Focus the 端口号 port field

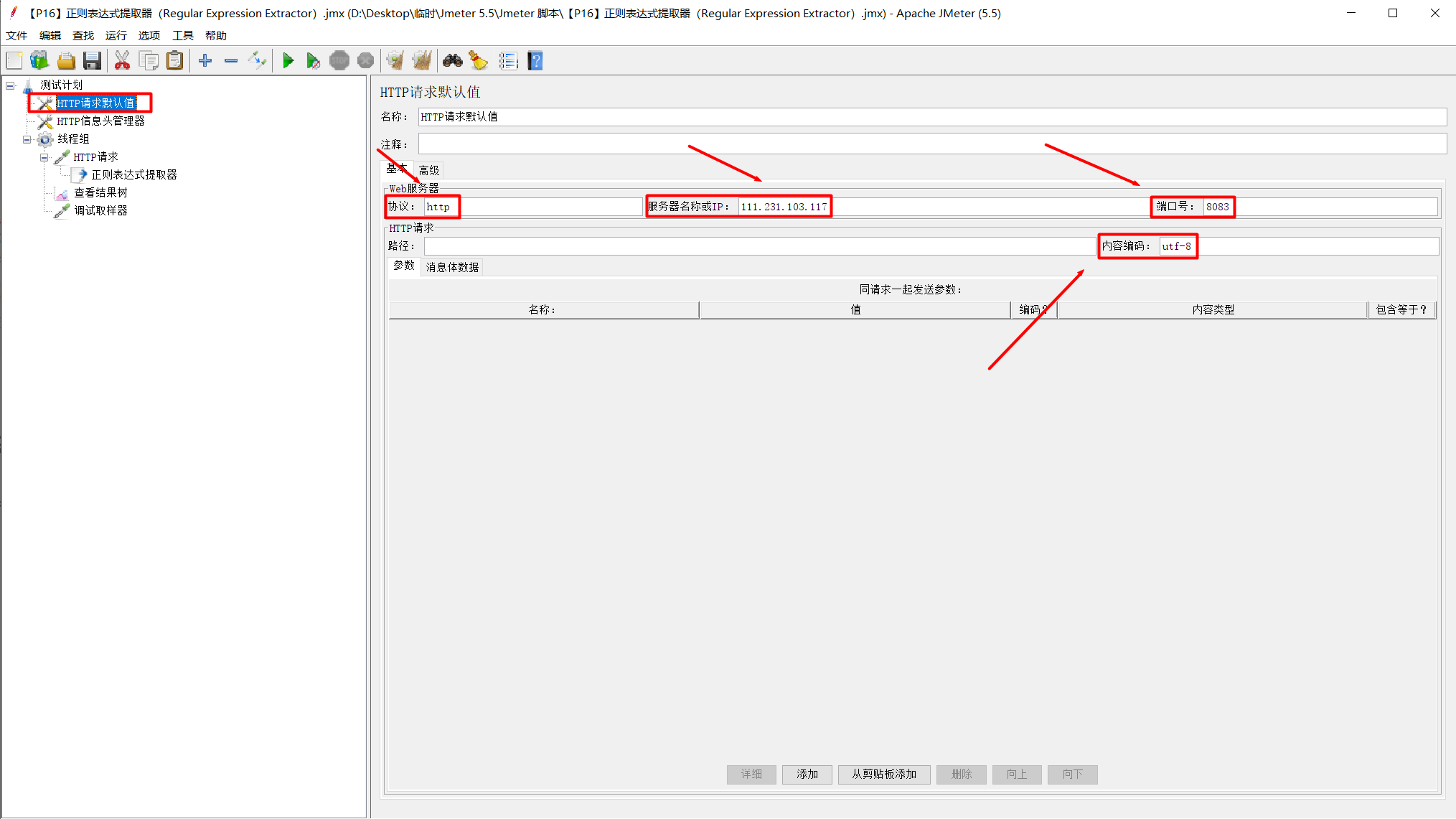tap(1320, 207)
